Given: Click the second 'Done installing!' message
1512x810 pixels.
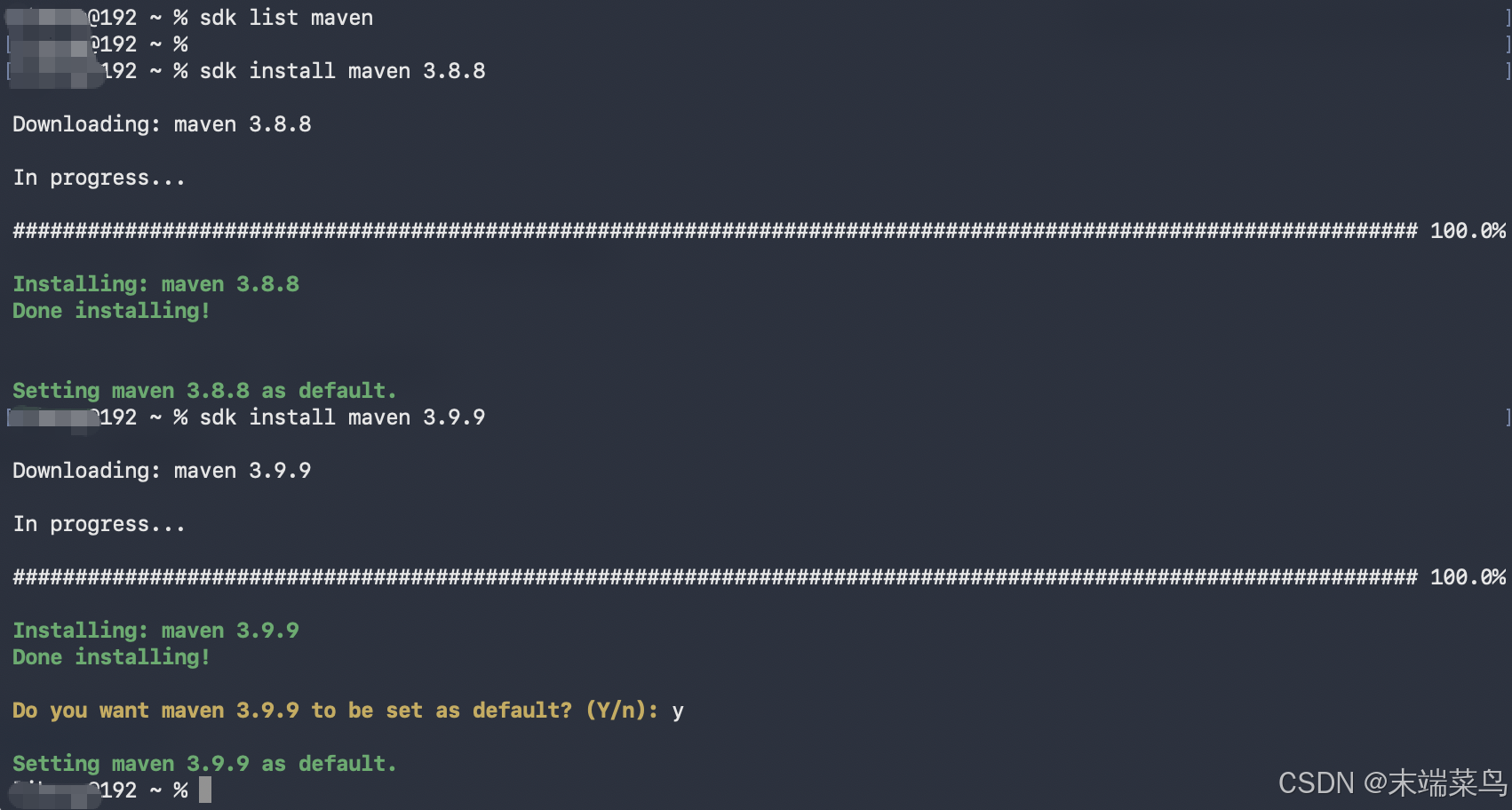Looking at the screenshot, I should click(111, 657).
